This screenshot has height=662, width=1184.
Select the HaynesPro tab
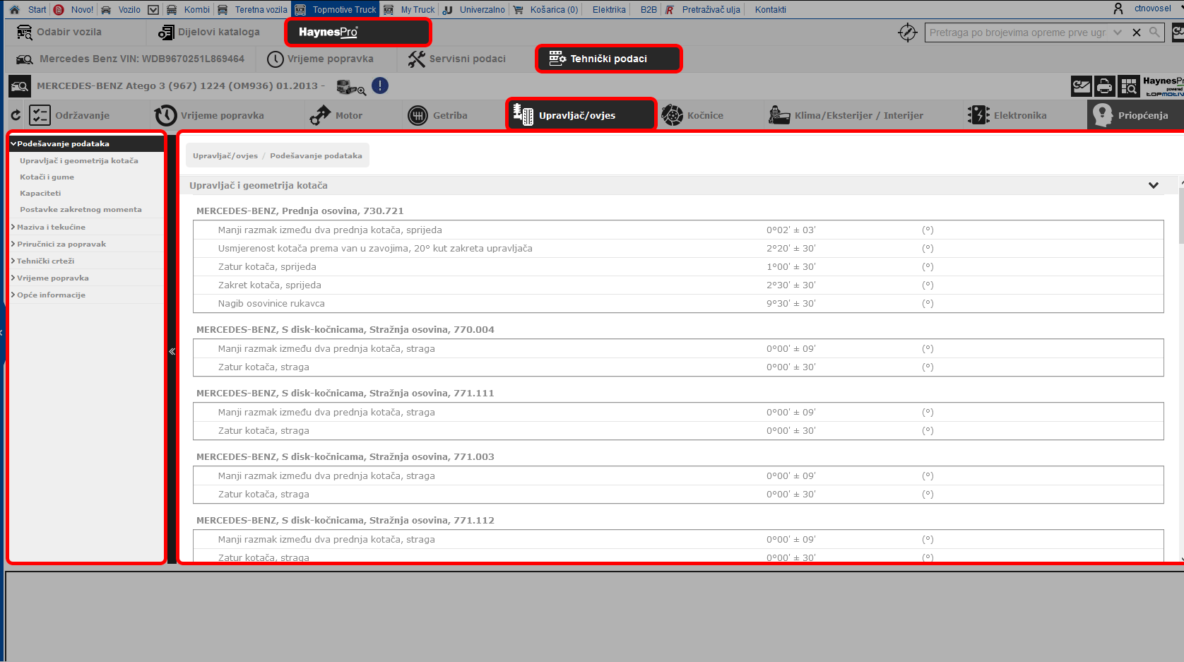[358, 32]
